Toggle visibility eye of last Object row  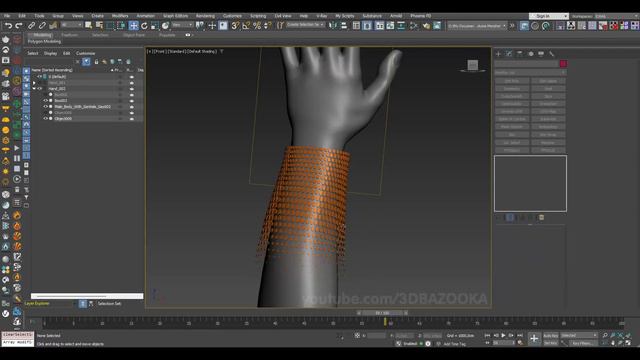pyautogui.click(x=46, y=119)
